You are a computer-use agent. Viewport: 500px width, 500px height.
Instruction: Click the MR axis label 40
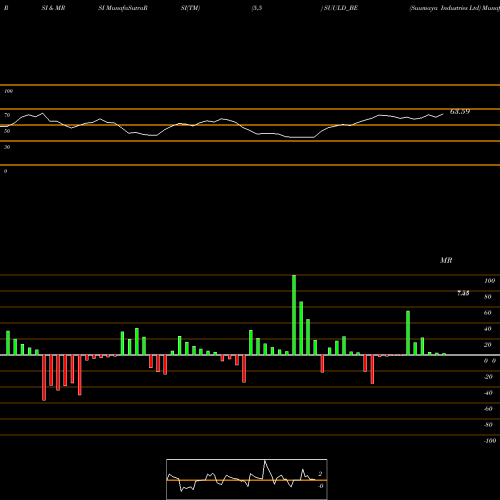pos(488,329)
